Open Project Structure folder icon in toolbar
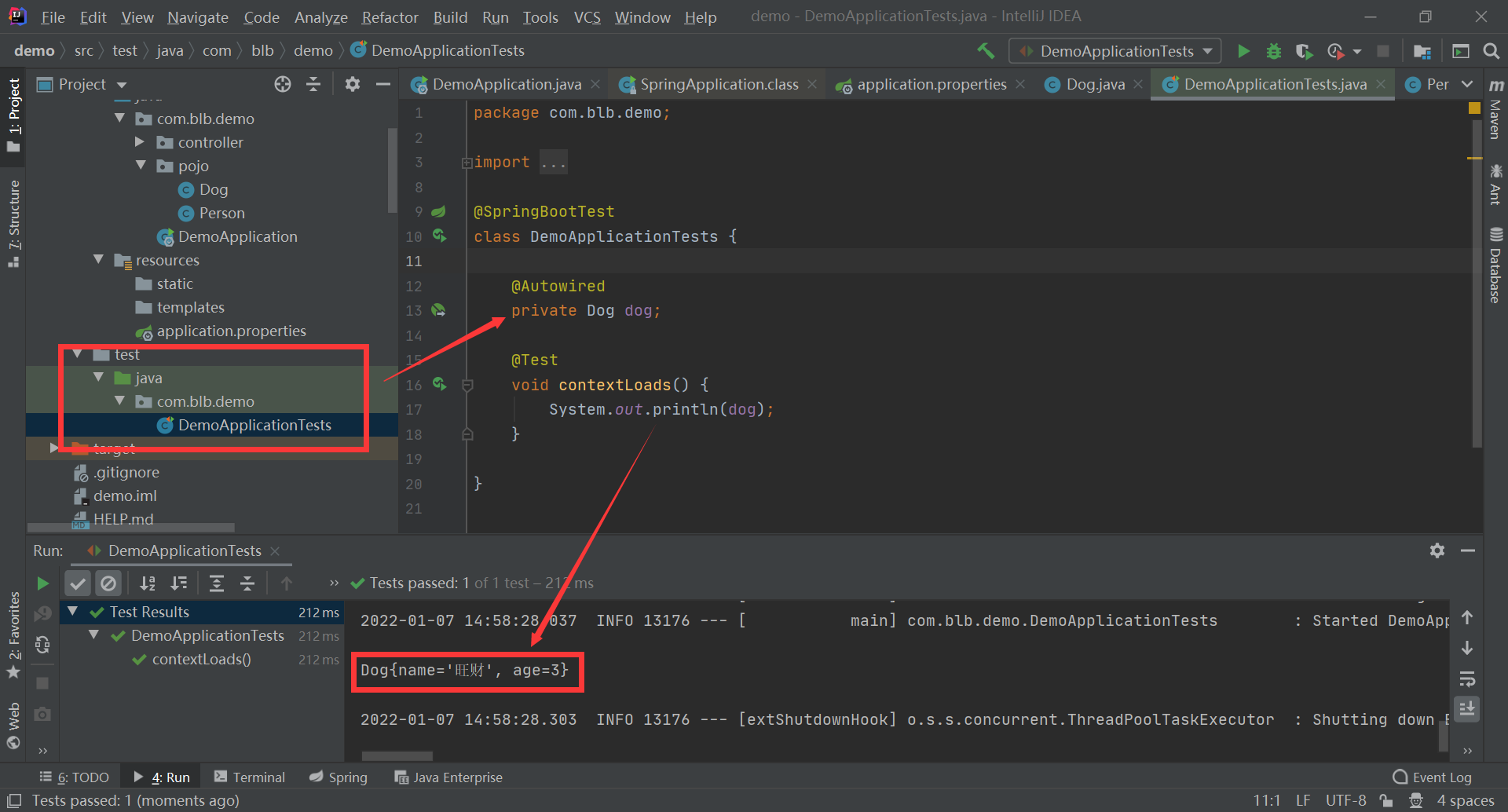 [1422, 51]
